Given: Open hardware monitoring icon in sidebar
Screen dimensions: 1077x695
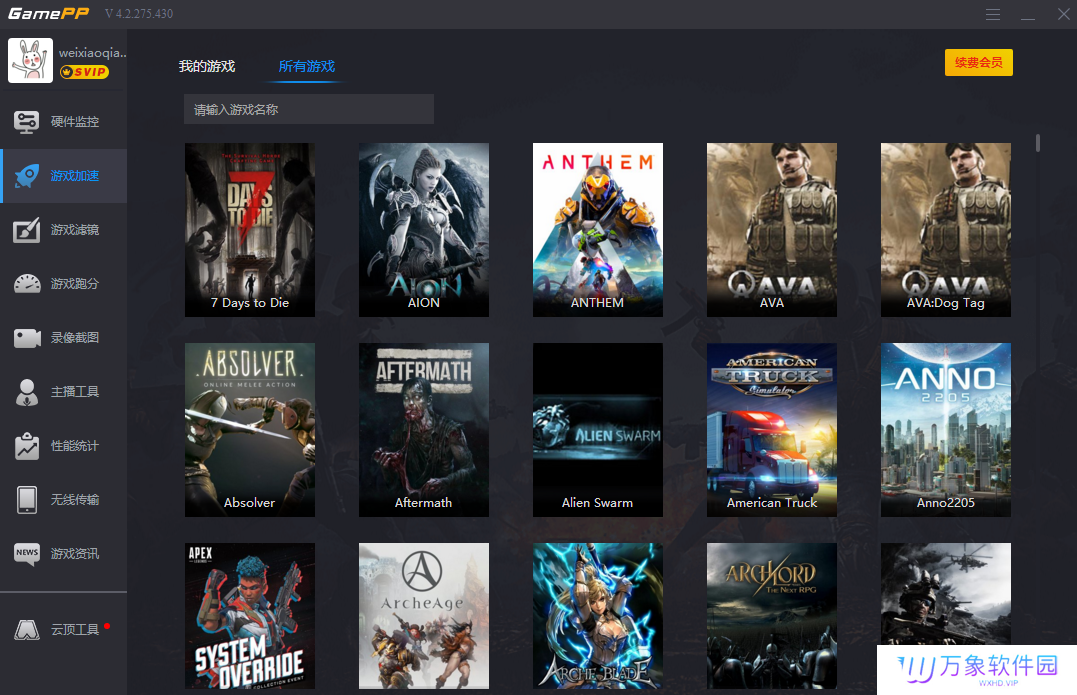Looking at the screenshot, I should pos(27,122).
